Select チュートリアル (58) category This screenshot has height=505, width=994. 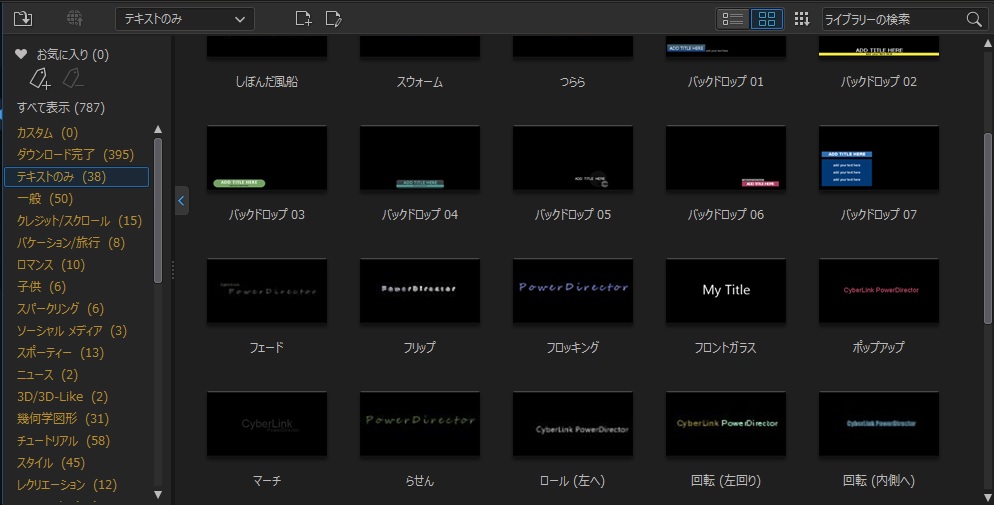pyautogui.click(x=63, y=440)
